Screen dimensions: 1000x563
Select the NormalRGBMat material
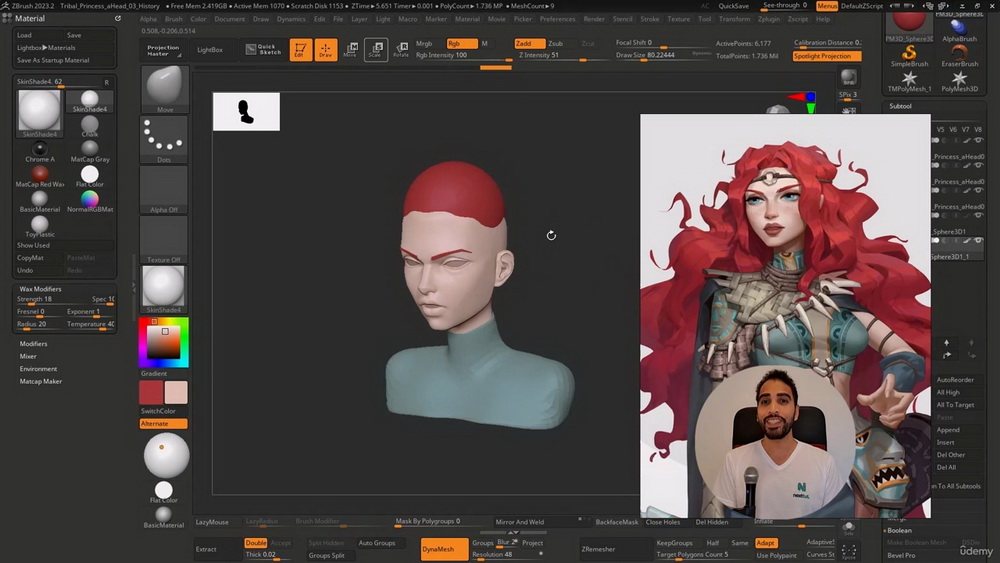(90, 201)
